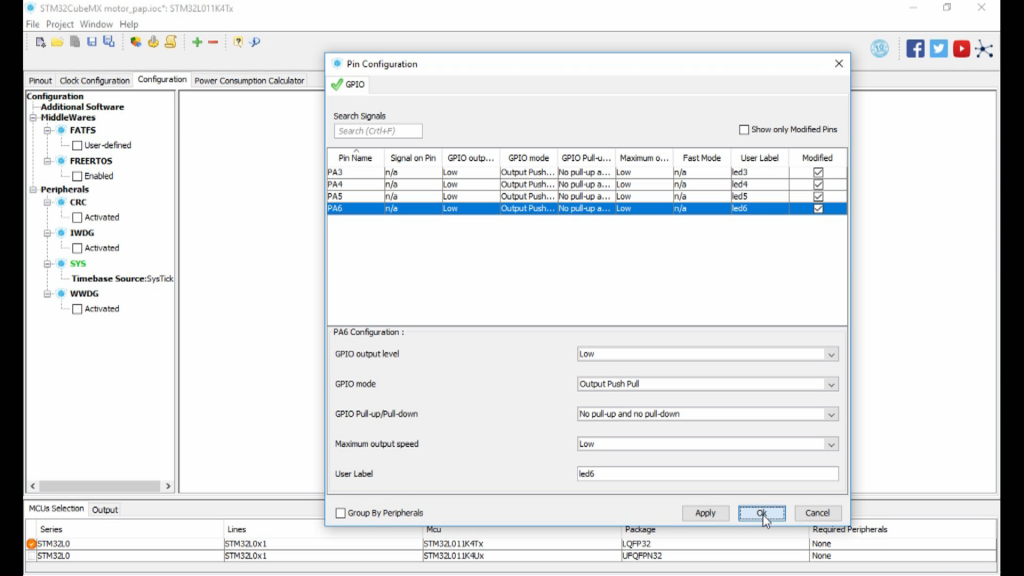Click the Apply button

705,513
